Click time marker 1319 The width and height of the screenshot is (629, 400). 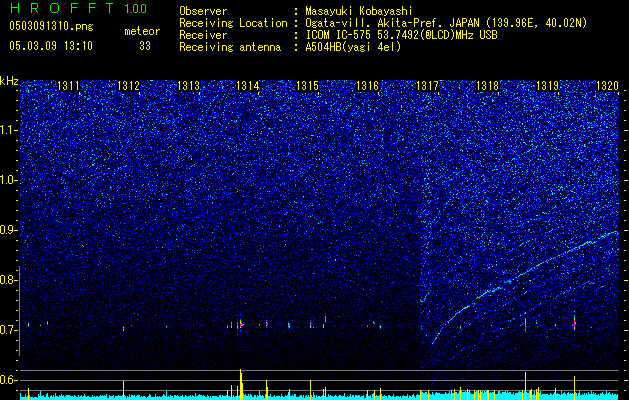(548, 86)
